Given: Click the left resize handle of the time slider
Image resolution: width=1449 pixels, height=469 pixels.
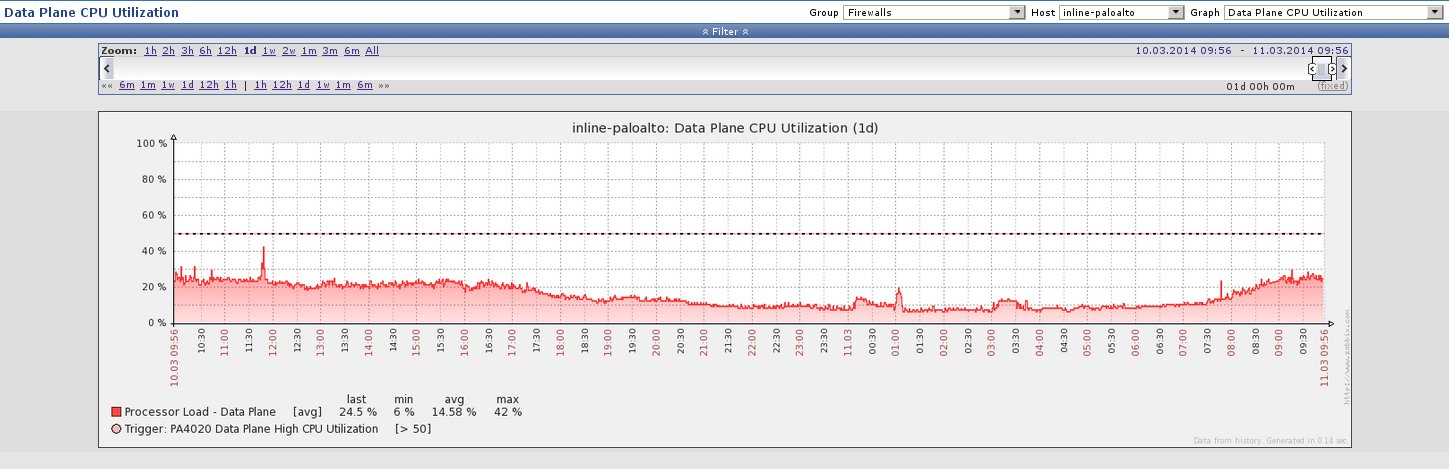Looking at the screenshot, I should click(x=1312, y=69).
